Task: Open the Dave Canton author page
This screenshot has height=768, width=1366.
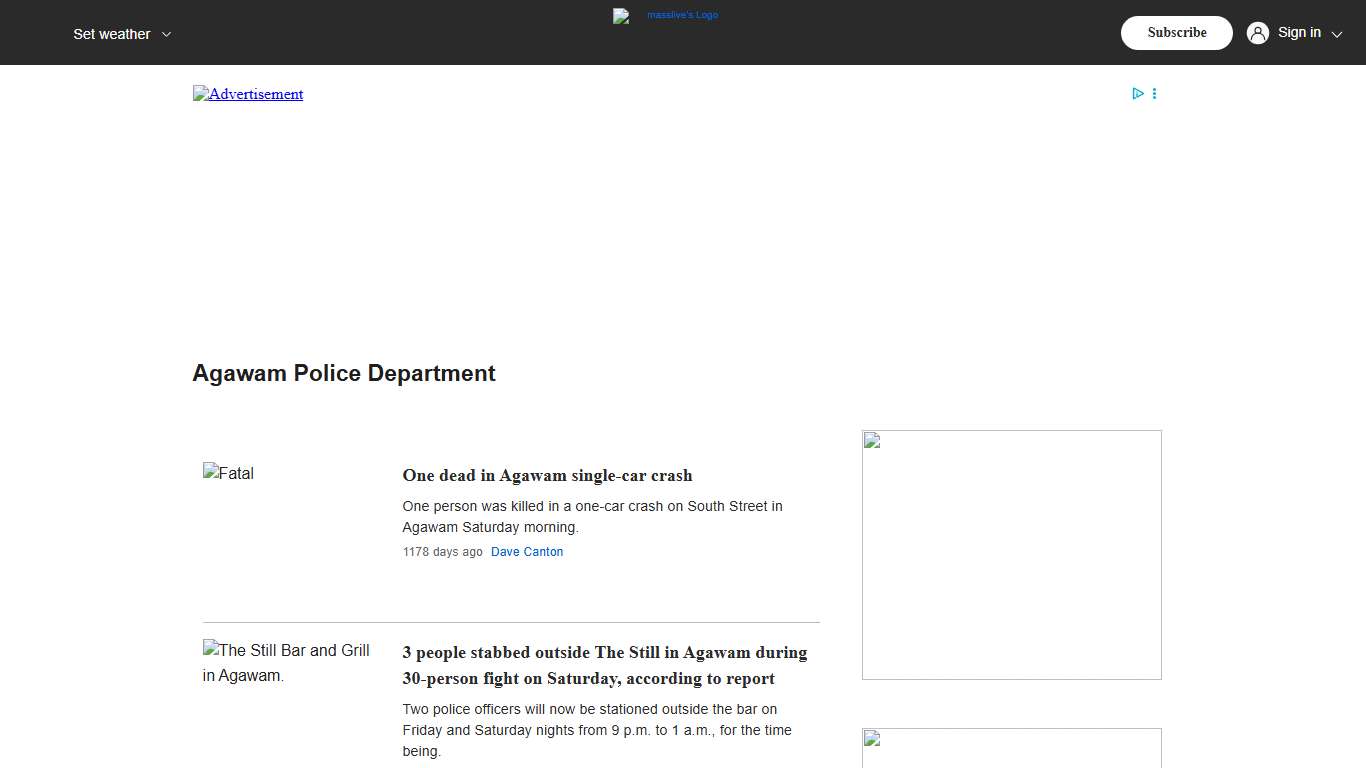Action: (x=527, y=551)
